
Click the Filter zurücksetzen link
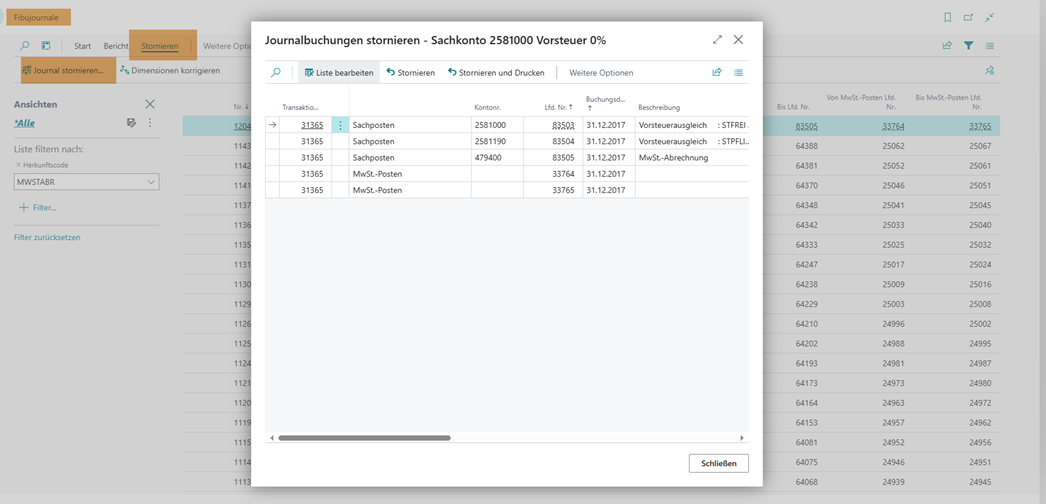point(47,237)
